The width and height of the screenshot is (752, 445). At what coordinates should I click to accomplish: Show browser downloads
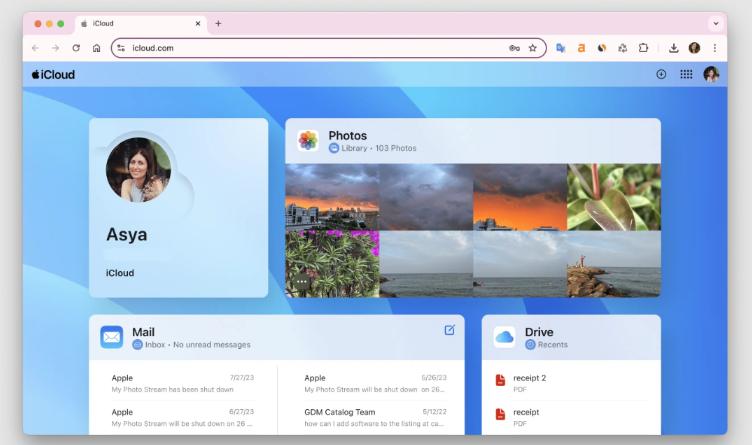point(674,48)
